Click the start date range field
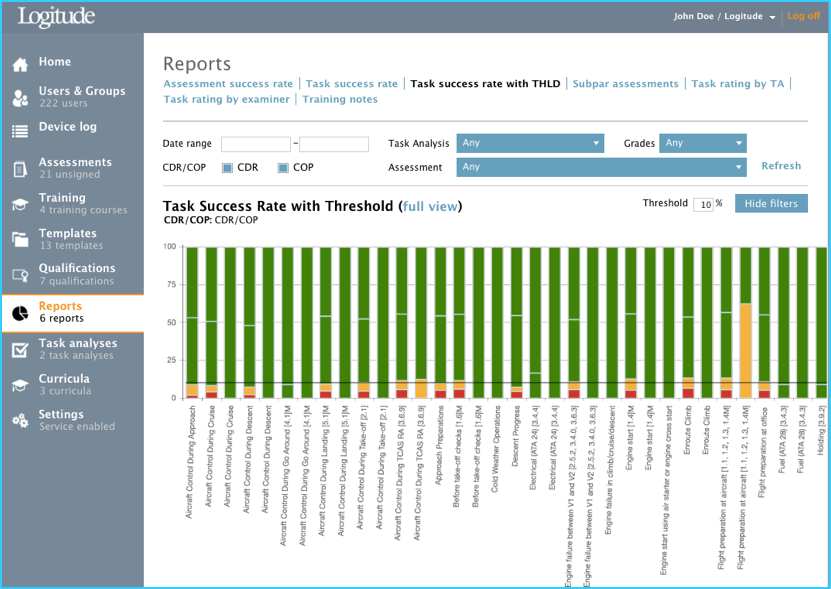 pyautogui.click(x=256, y=144)
